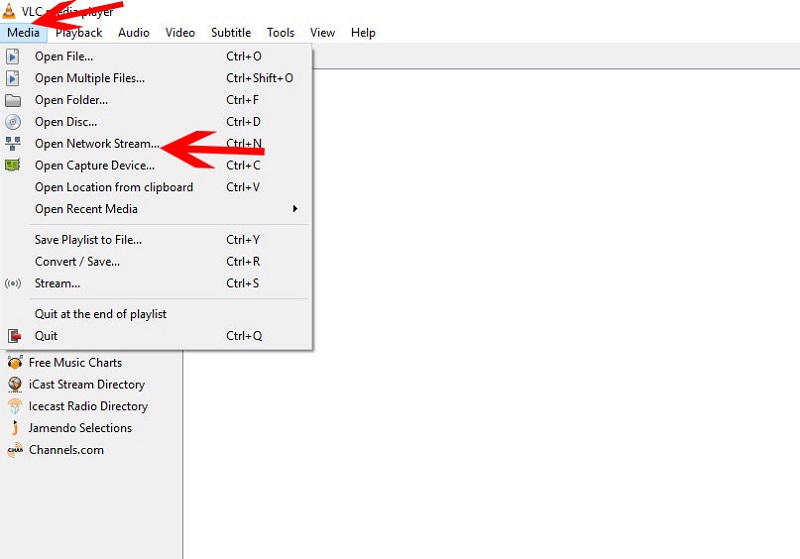Click the Open File icon
This screenshot has height=559, width=800.
click(13, 56)
